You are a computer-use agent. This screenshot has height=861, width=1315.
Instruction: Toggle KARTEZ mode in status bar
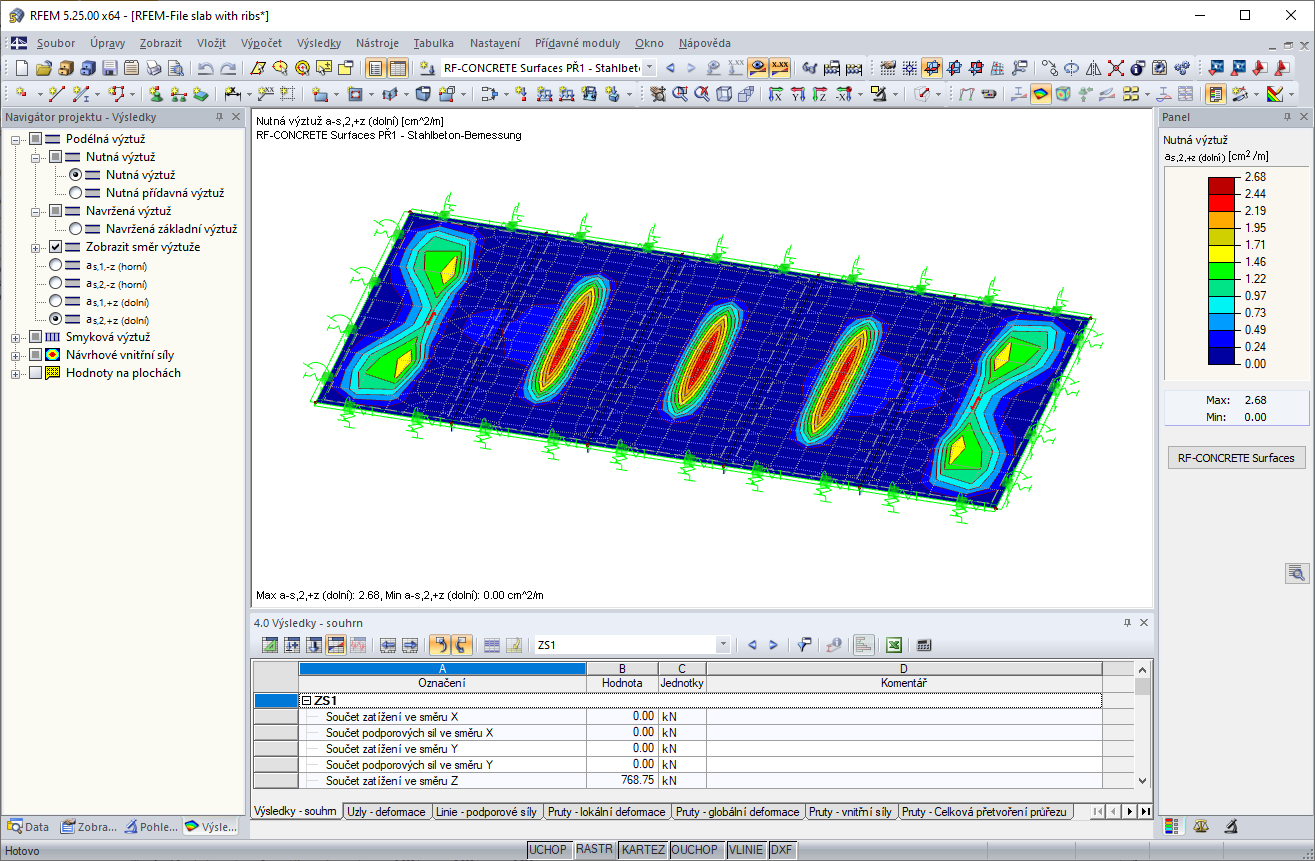tap(643, 850)
